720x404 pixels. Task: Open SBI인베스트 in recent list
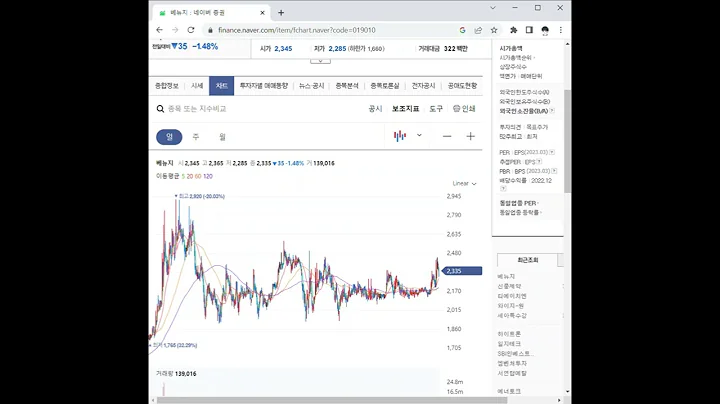click(x=516, y=354)
